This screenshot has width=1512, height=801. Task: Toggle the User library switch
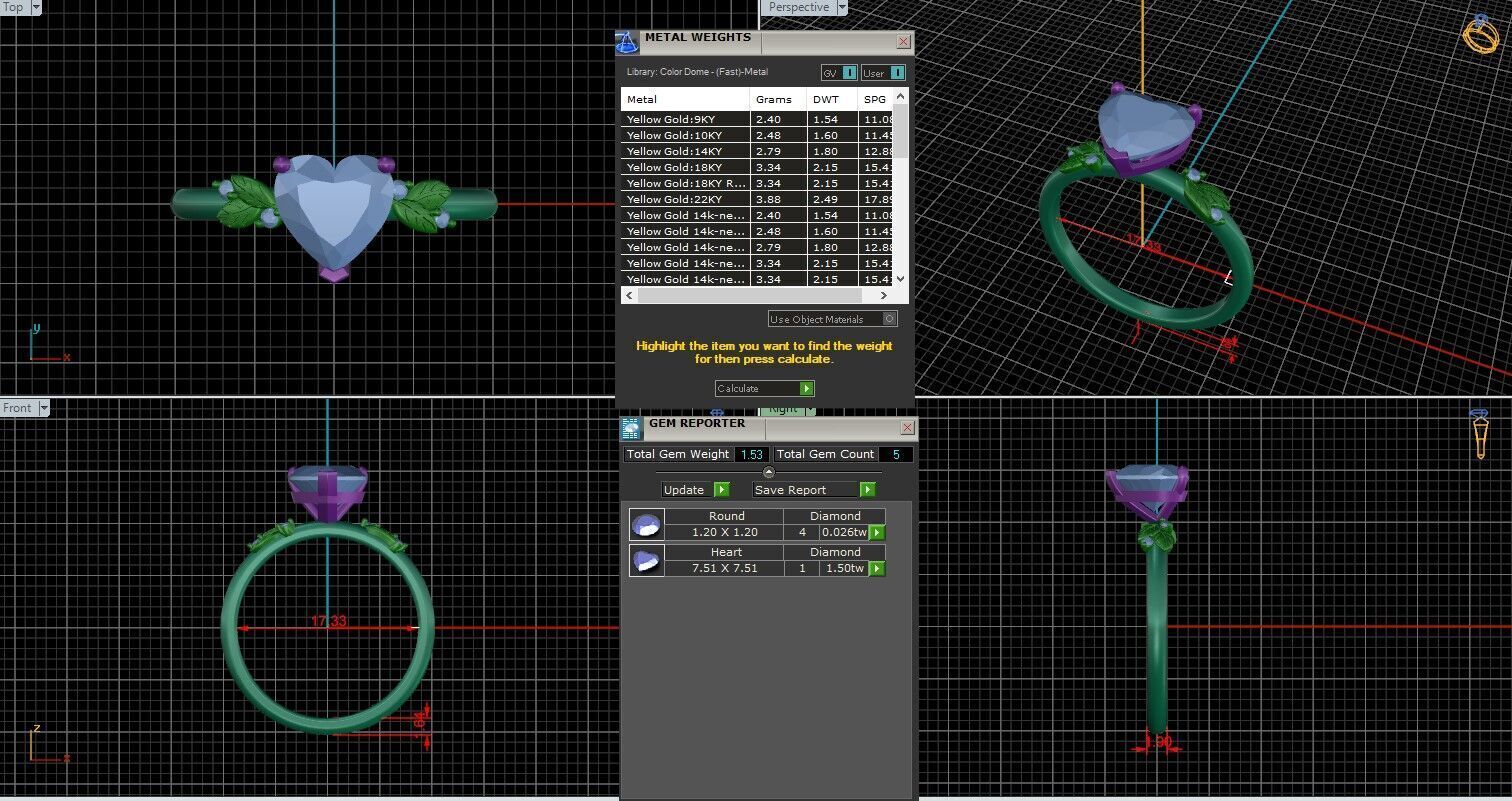click(883, 72)
